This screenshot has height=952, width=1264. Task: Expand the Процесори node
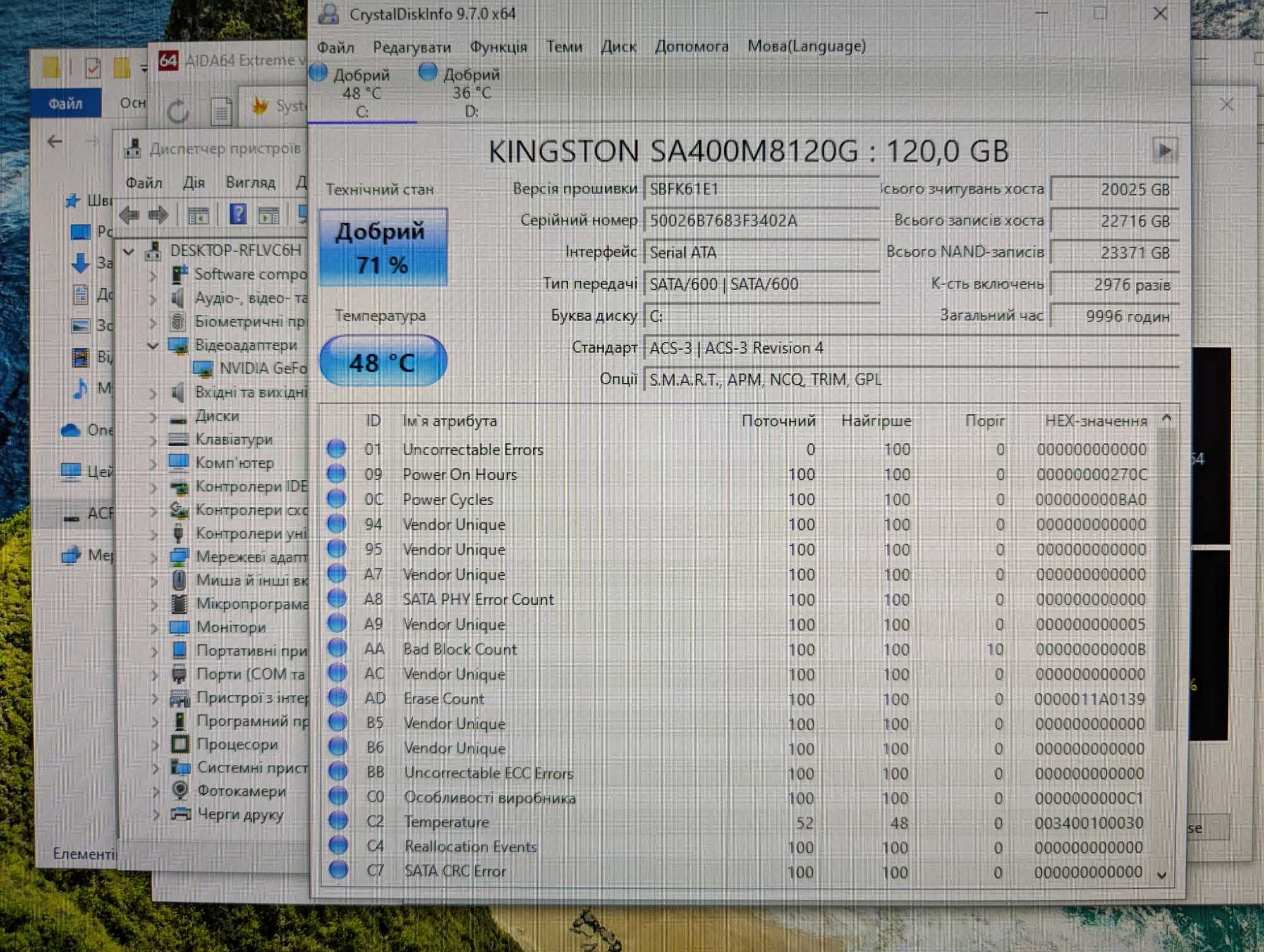(x=155, y=745)
